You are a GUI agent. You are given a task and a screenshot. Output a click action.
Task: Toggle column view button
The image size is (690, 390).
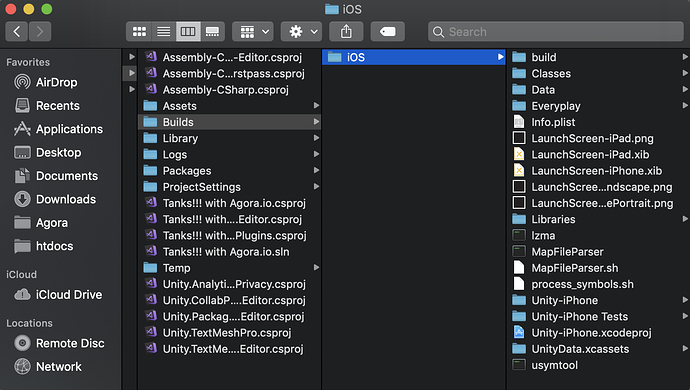click(x=188, y=32)
